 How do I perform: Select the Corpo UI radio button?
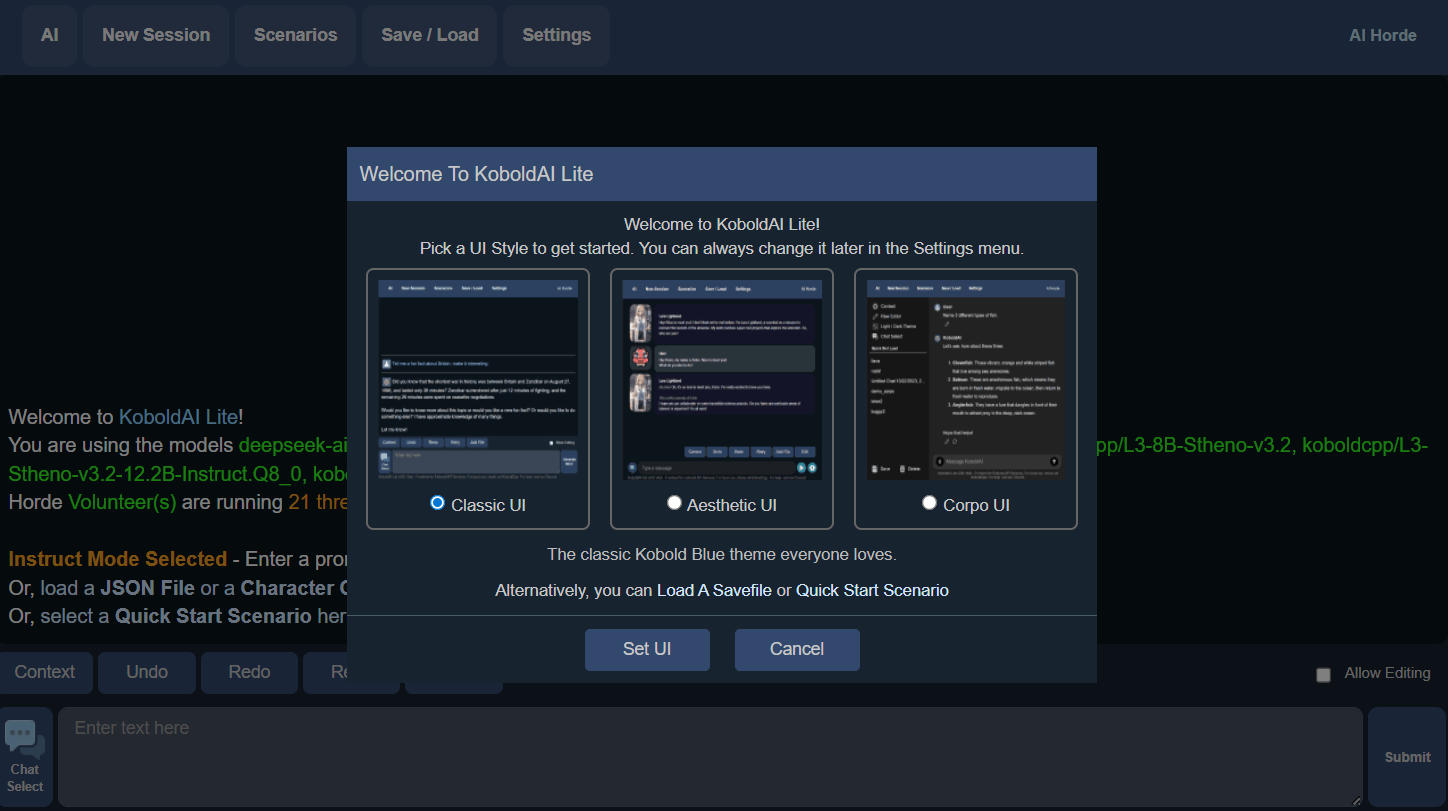click(x=929, y=502)
